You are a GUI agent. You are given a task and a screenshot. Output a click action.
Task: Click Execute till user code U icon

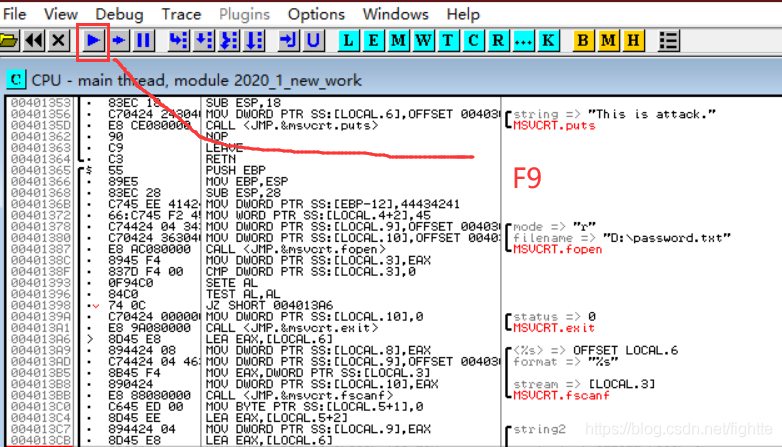[313, 40]
